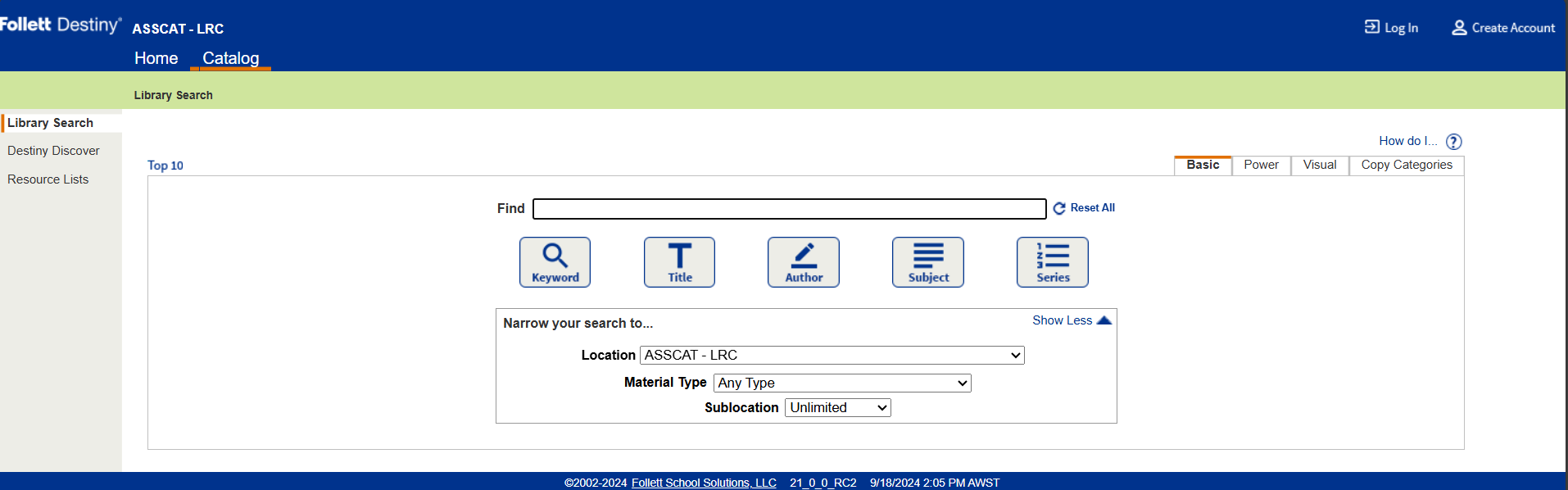Open Follett School Solutions, LLC footer link

pyautogui.click(x=704, y=483)
